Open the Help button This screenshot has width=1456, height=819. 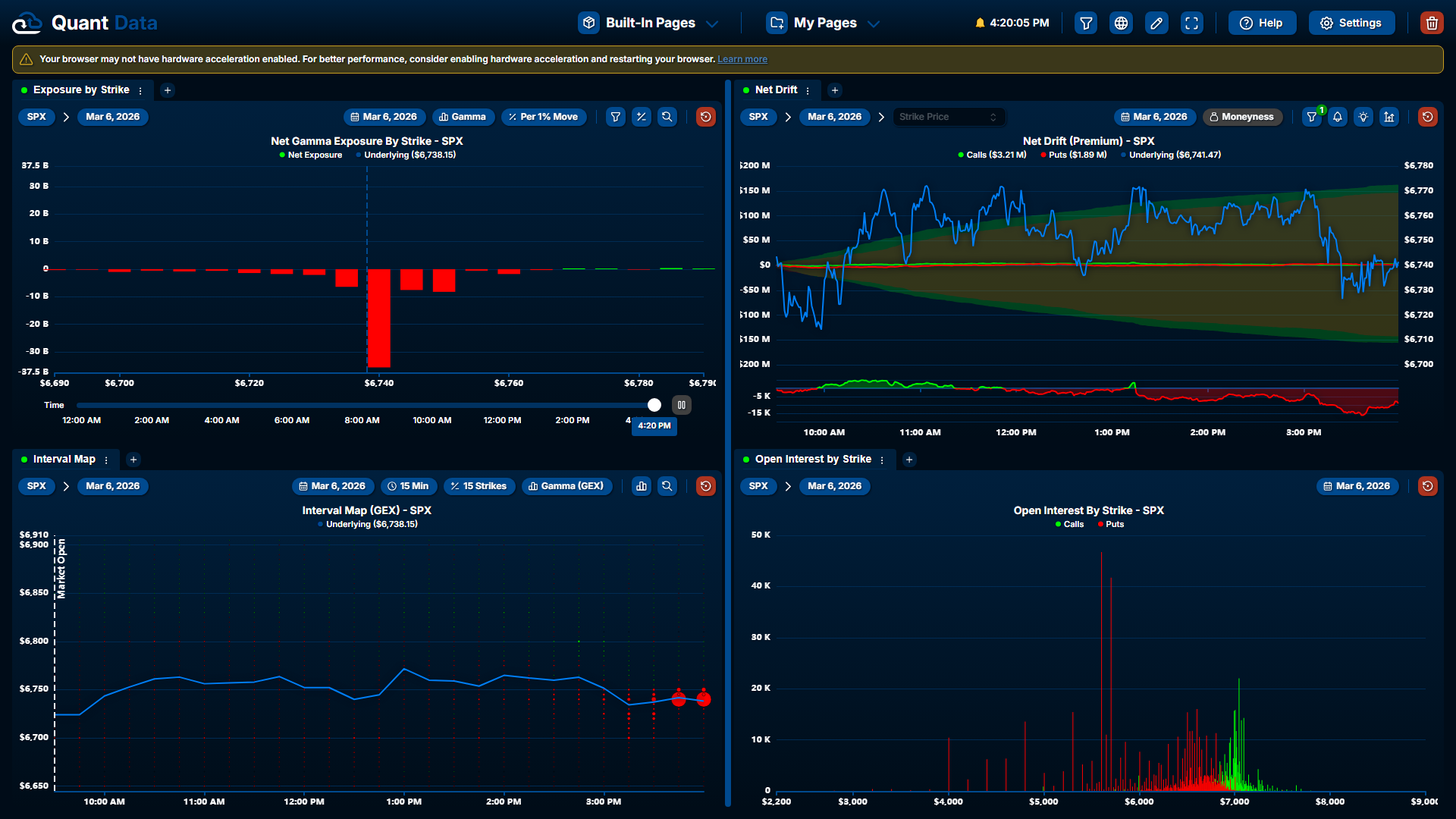(x=1262, y=23)
